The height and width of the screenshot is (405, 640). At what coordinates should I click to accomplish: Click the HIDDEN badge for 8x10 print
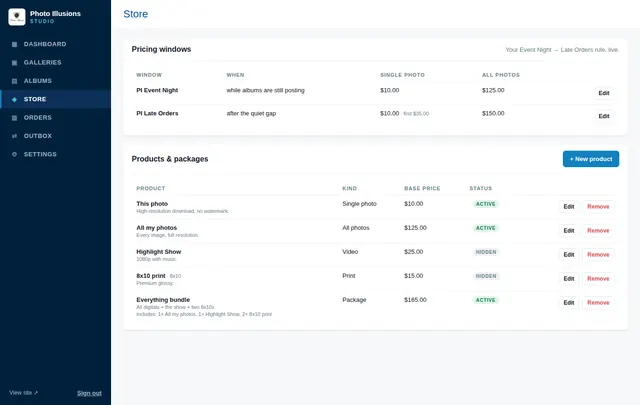point(486,276)
